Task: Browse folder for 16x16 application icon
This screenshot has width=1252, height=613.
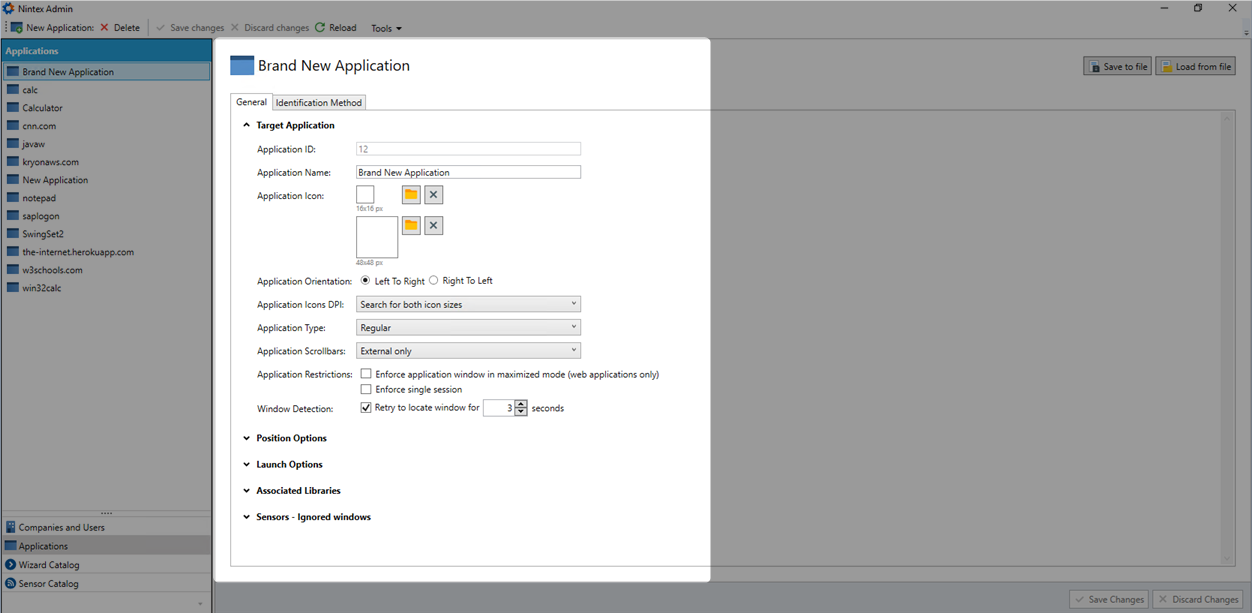Action: (x=411, y=195)
